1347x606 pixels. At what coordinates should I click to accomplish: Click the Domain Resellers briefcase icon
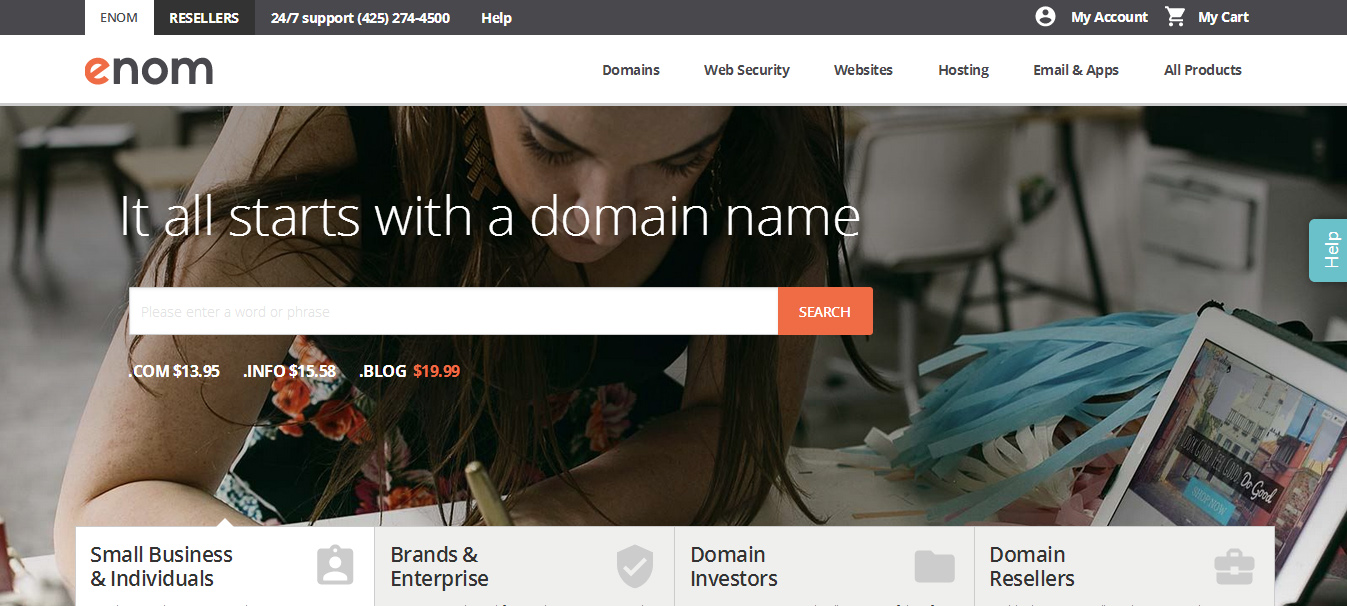tap(1234, 567)
